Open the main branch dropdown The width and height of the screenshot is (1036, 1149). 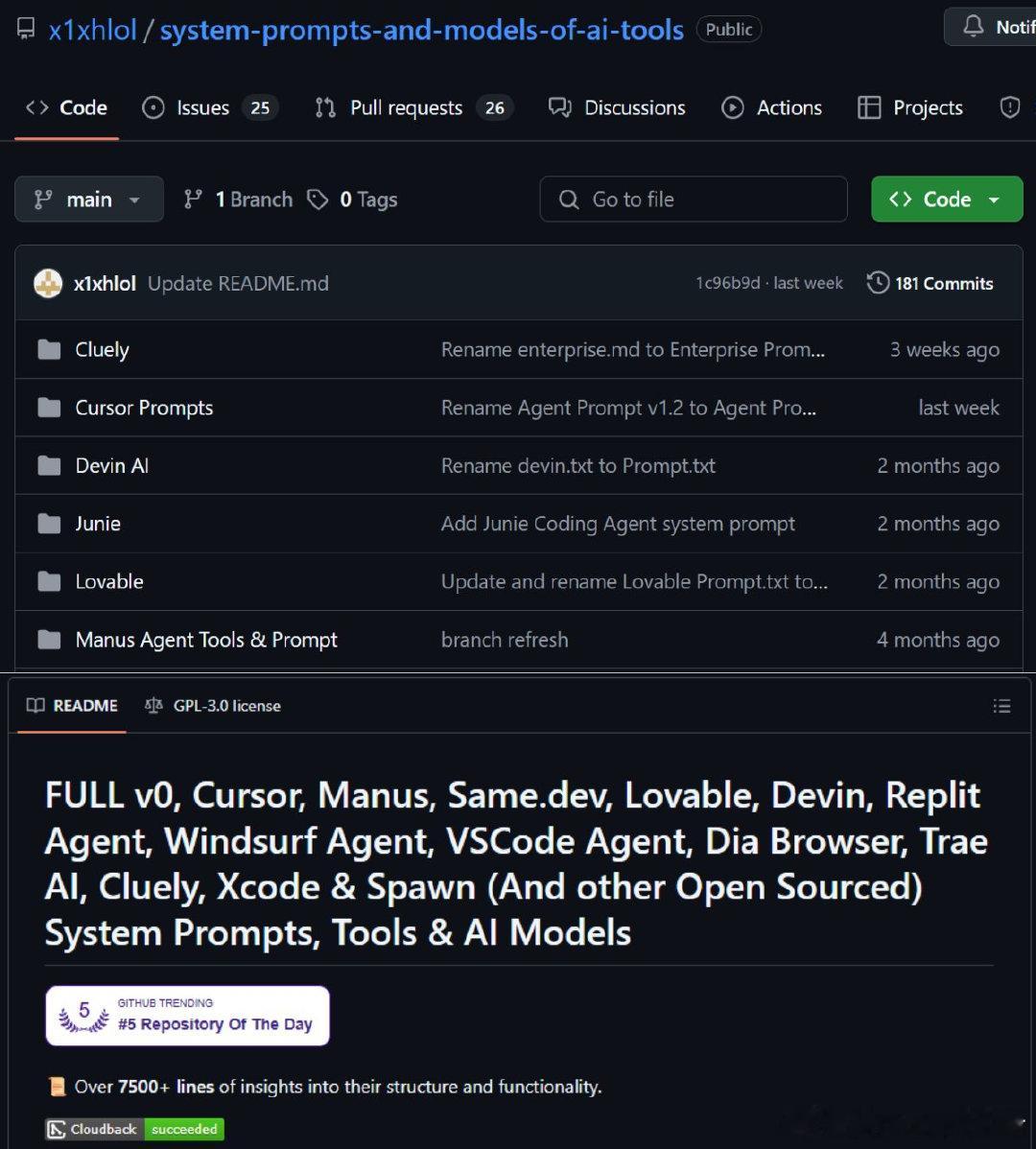coord(89,199)
